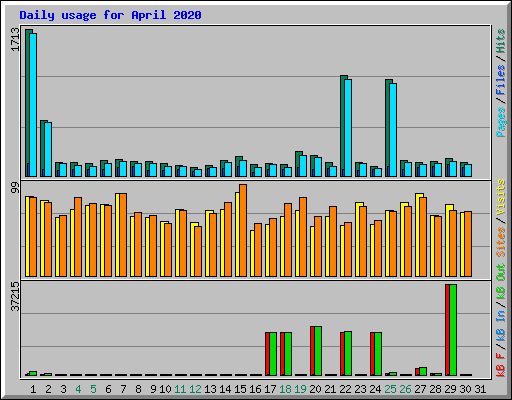Click the Visits legend label

pos(501,198)
